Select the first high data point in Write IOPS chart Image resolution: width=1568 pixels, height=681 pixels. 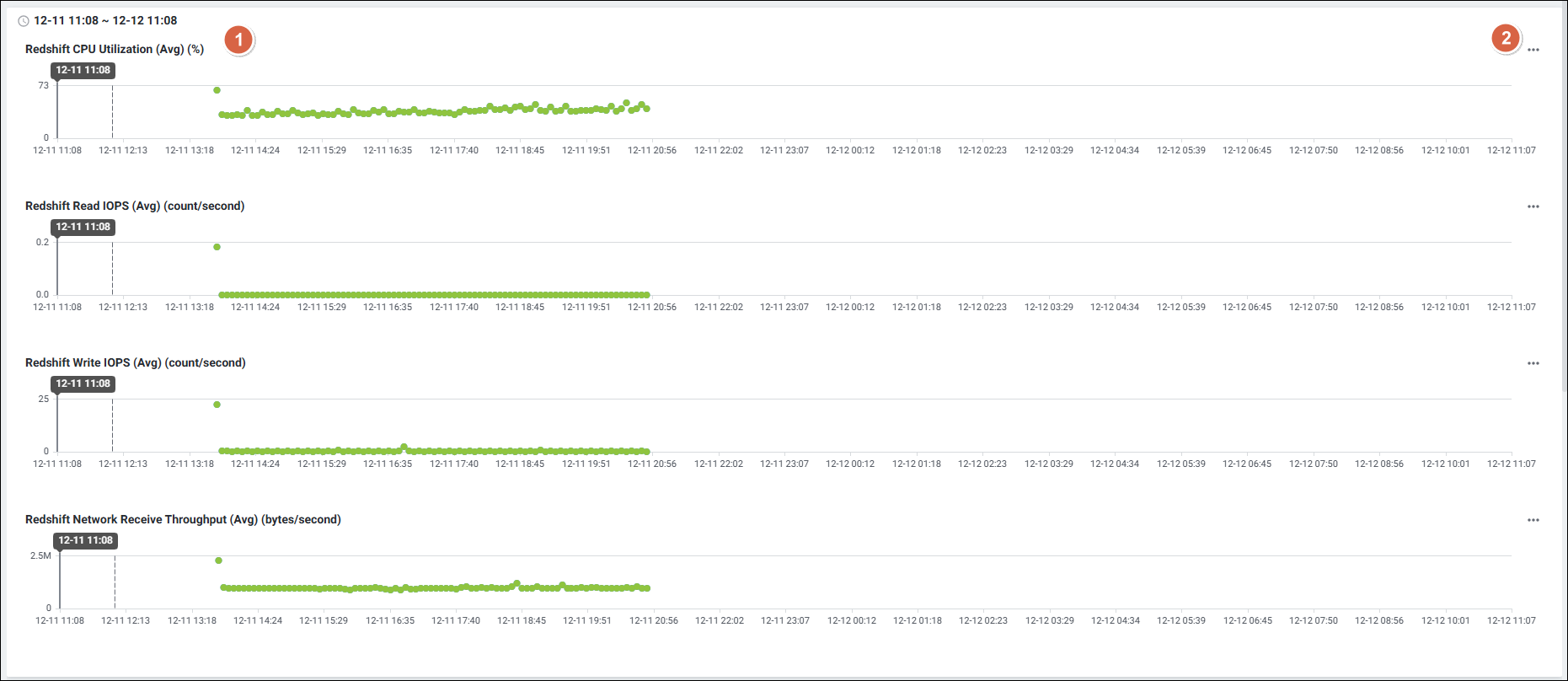(x=217, y=405)
